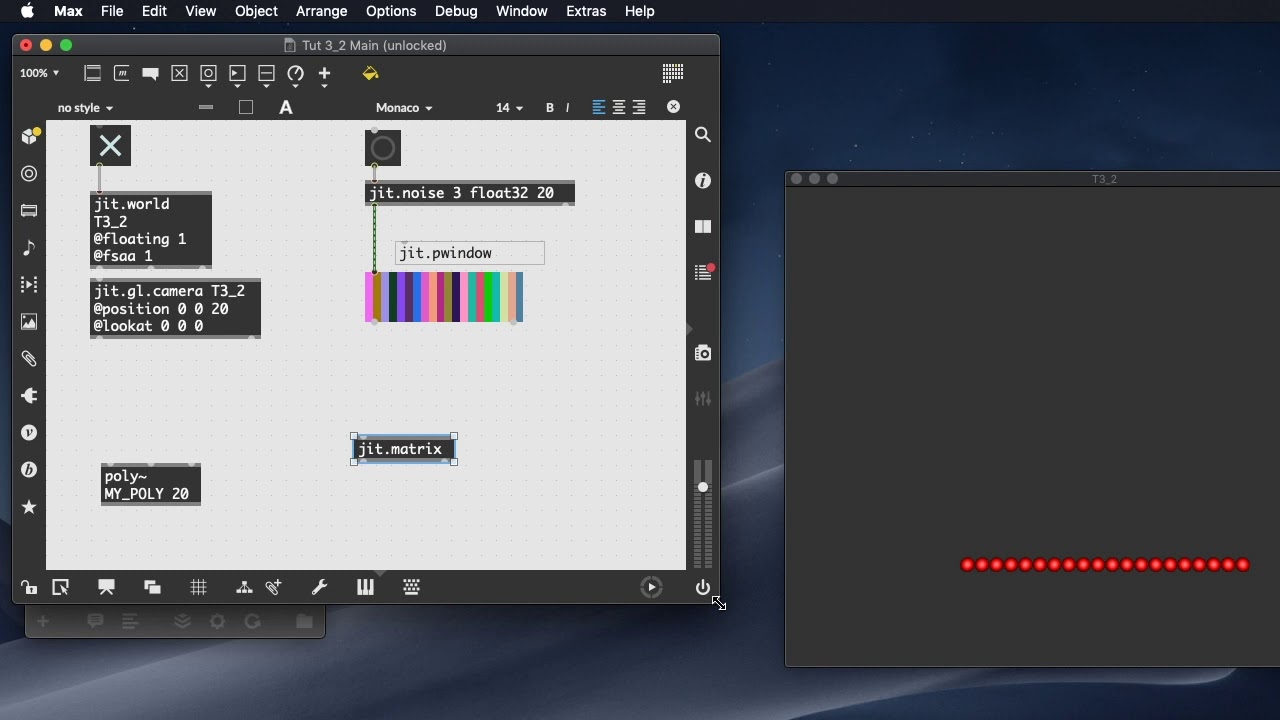Select the yellow paint bucket tool
Viewport: 1280px width, 720px height.
(370, 73)
